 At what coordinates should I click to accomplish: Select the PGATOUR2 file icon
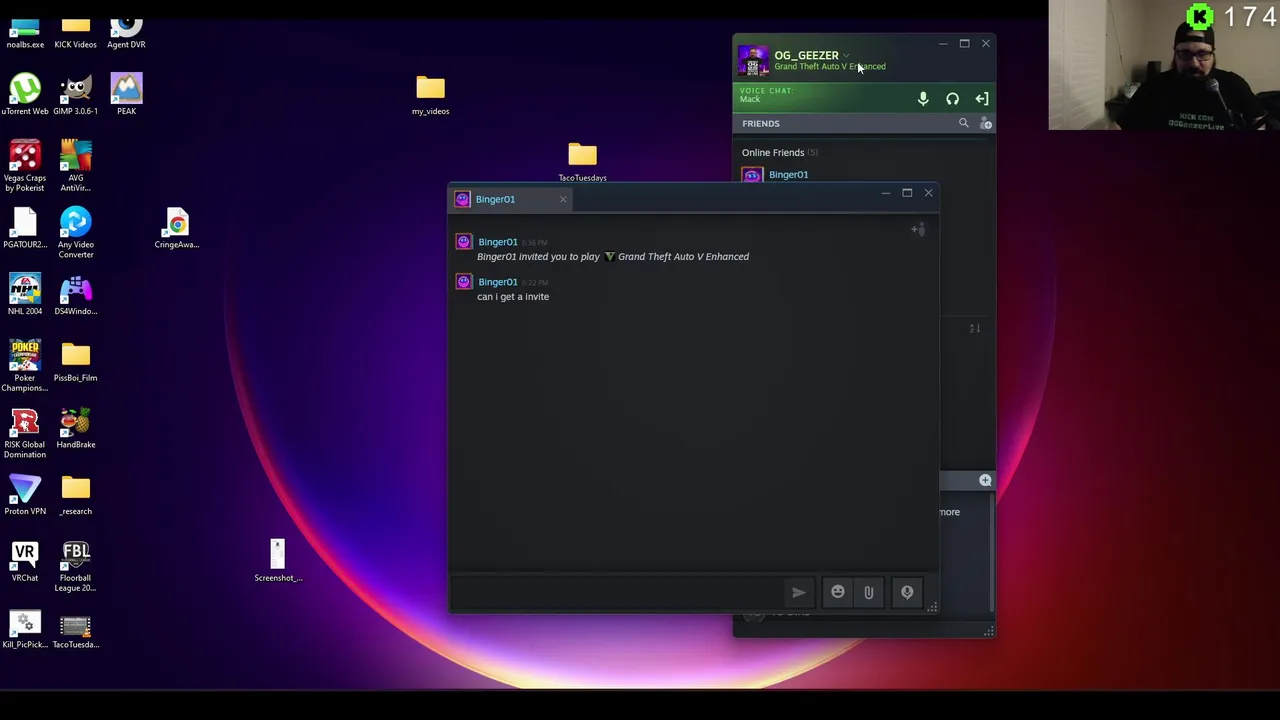25,229
